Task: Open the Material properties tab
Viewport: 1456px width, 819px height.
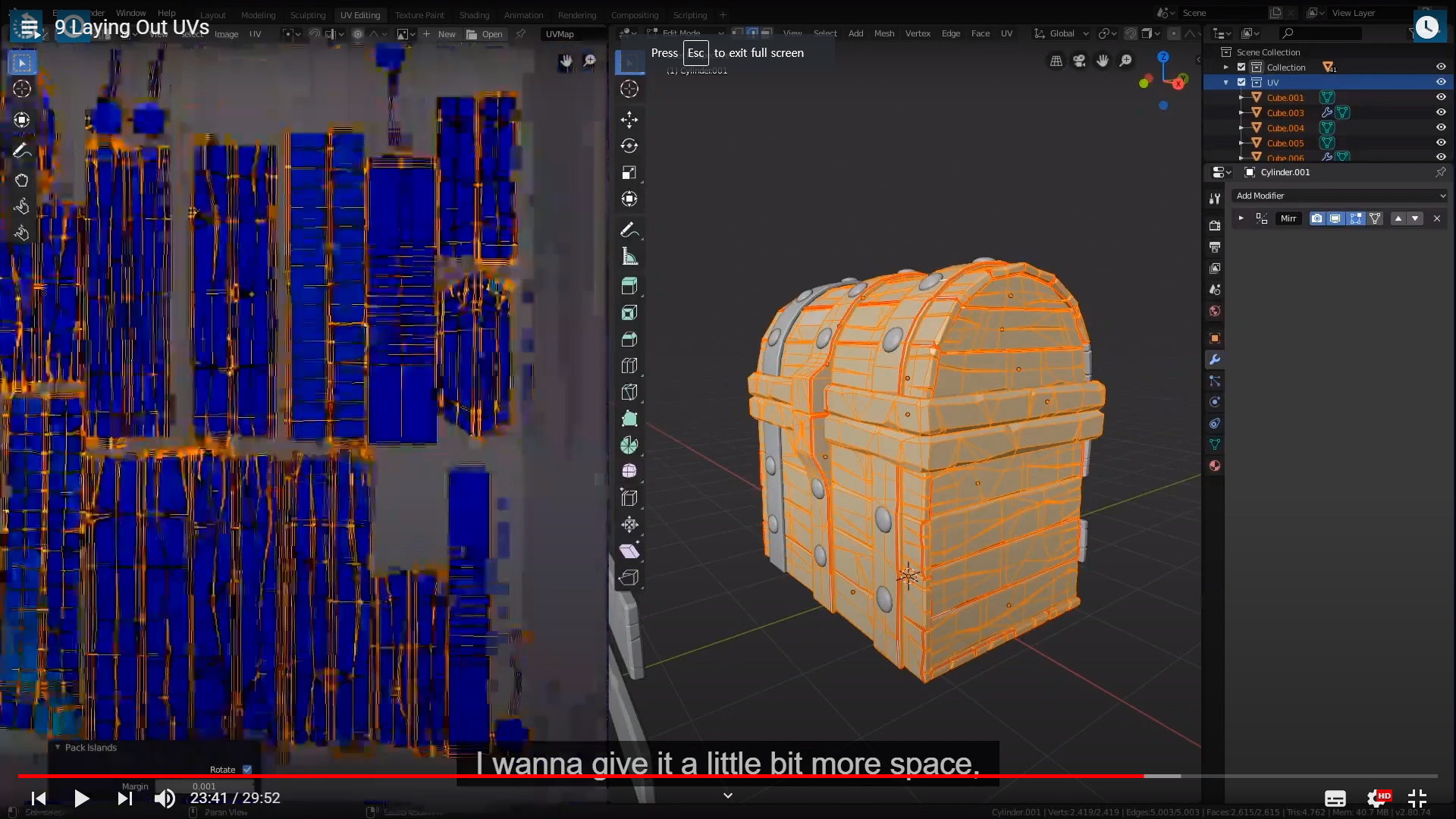Action: 1214,466
